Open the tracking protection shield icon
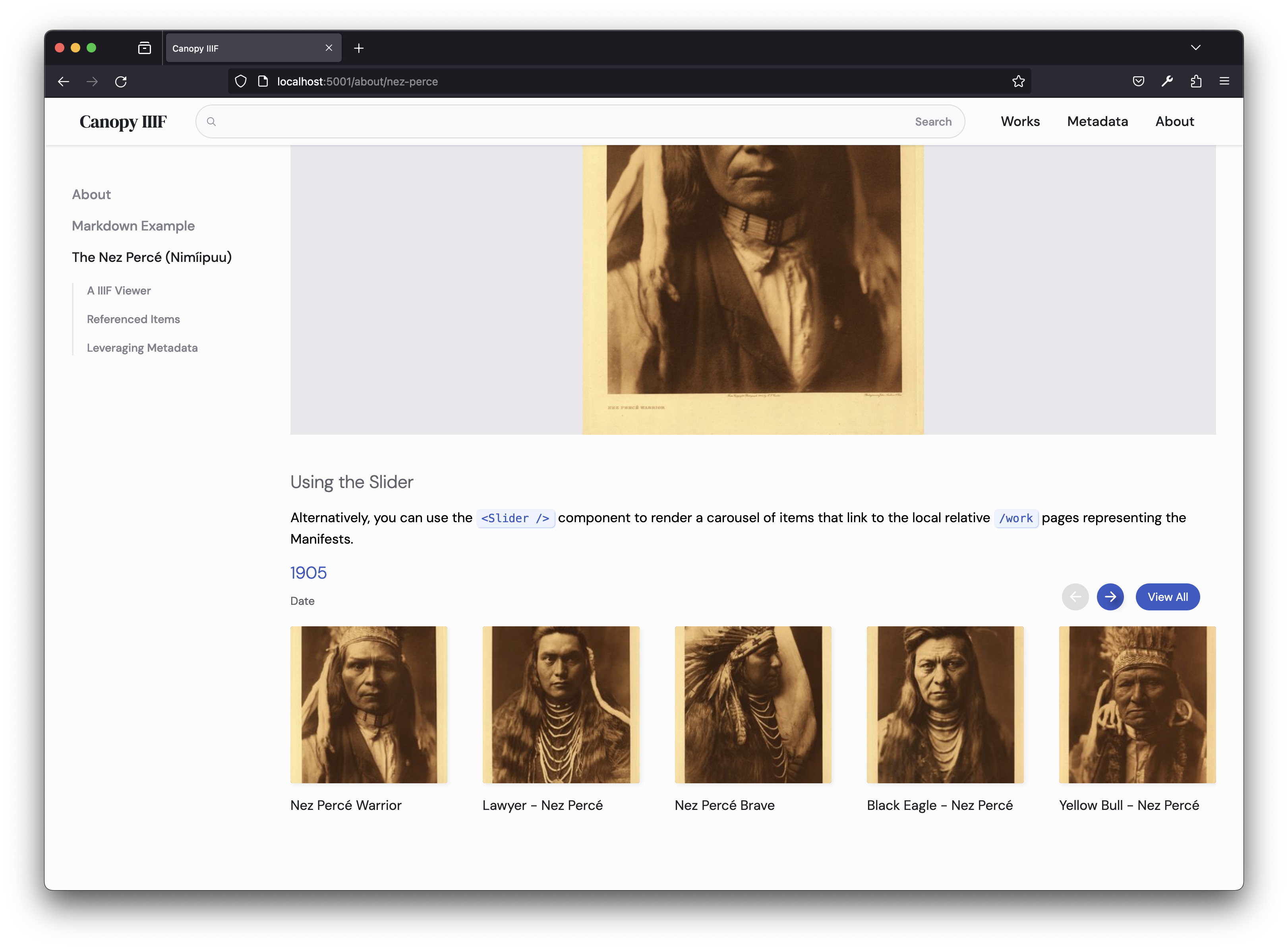1288x949 pixels. 241,81
